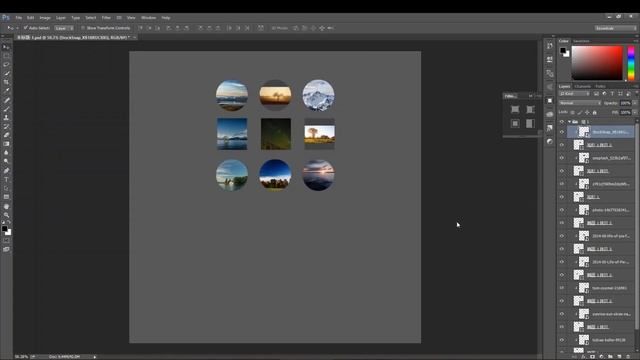This screenshot has height=360, width=640.
Task: Filter layers by type layers icon
Action: tap(612, 94)
